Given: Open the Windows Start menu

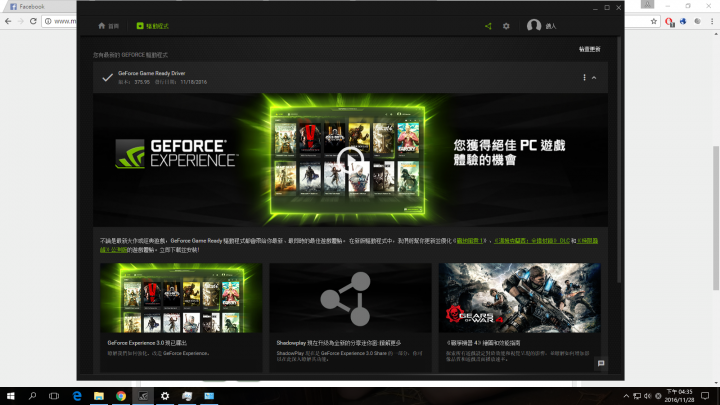Looking at the screenshot, I should [x=11, y=396].
